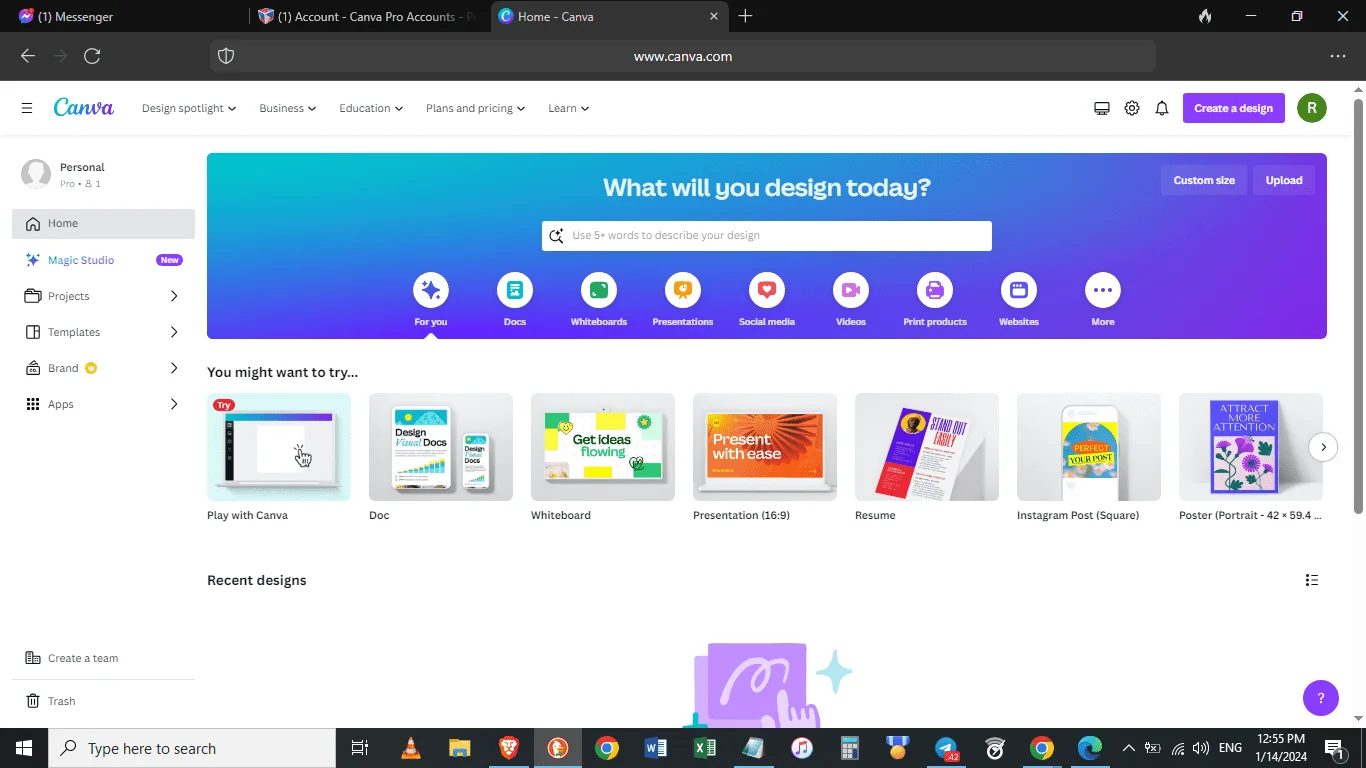Expand the Business dropdown menu
The height and width of the screenshot is (768, 1366).
pos(288,108)
